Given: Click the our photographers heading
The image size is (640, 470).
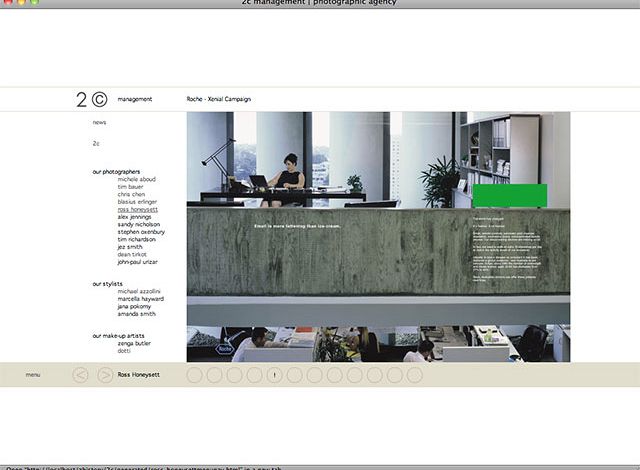Looking at the screenshot, I should coord(116,171).
